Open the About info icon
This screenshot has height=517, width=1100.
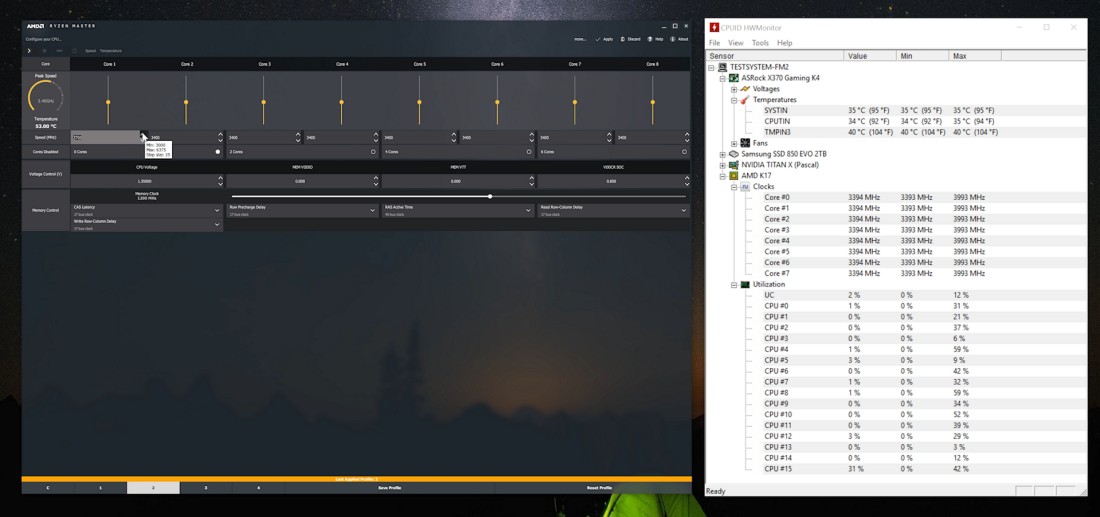click(673, 39)
